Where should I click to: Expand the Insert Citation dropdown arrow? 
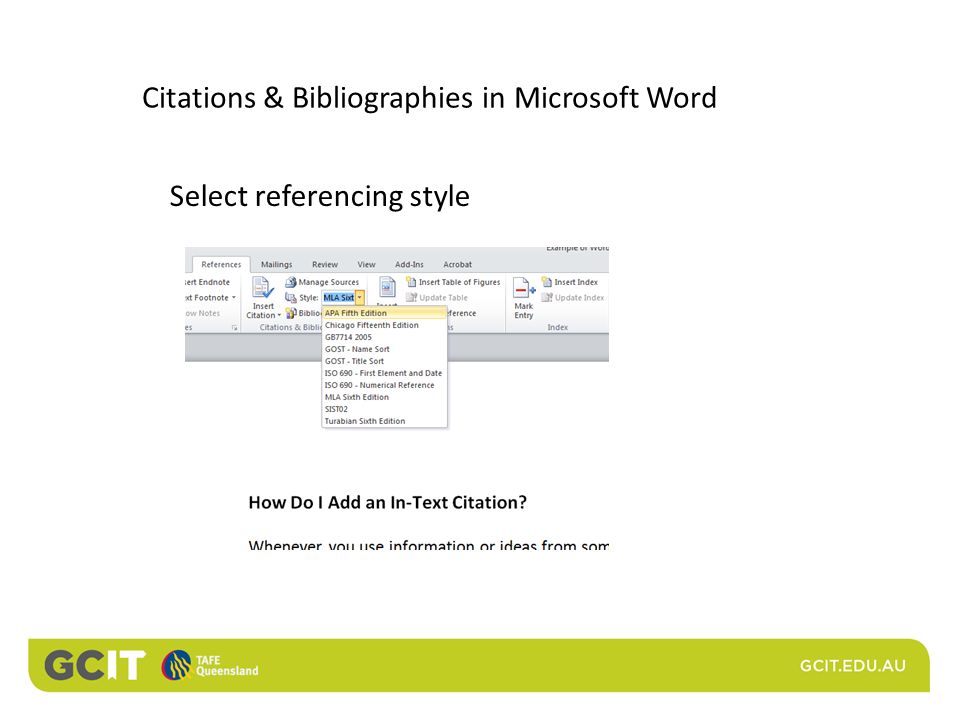(279, 316)
